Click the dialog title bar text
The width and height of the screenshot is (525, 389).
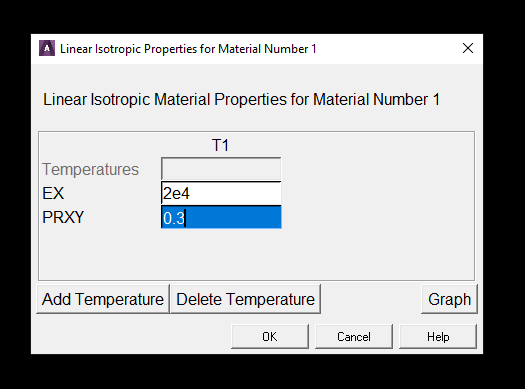coord(188,49)
